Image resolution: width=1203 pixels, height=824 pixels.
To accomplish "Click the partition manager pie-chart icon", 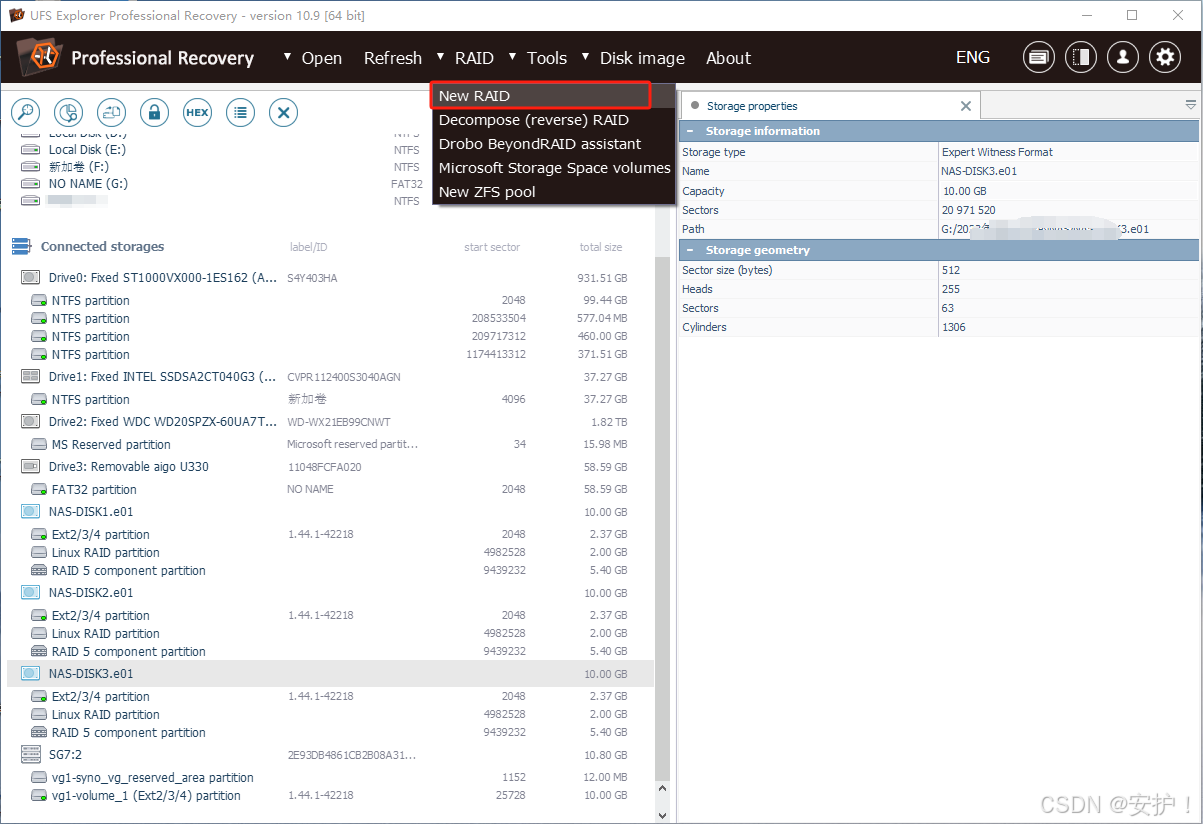I will pos(68,113).
